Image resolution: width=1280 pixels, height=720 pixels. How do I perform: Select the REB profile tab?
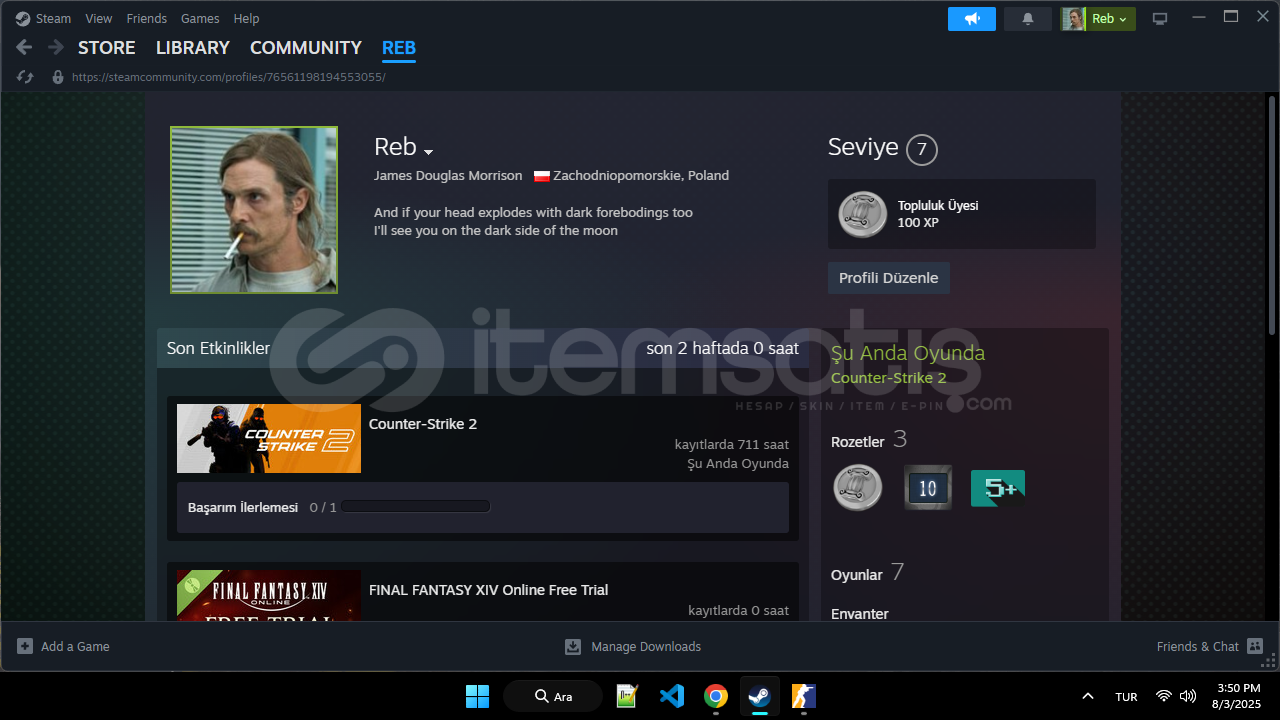(399, 47)
